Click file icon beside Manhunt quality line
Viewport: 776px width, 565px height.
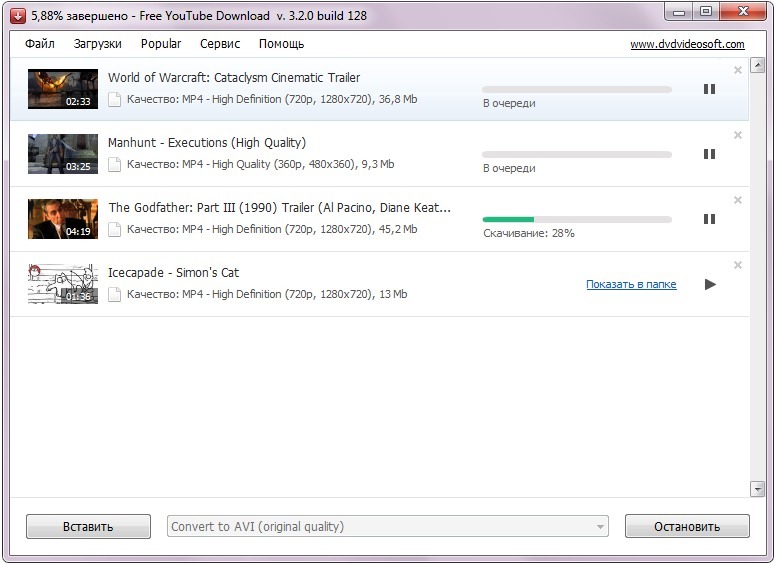click(x=115, y=164)
